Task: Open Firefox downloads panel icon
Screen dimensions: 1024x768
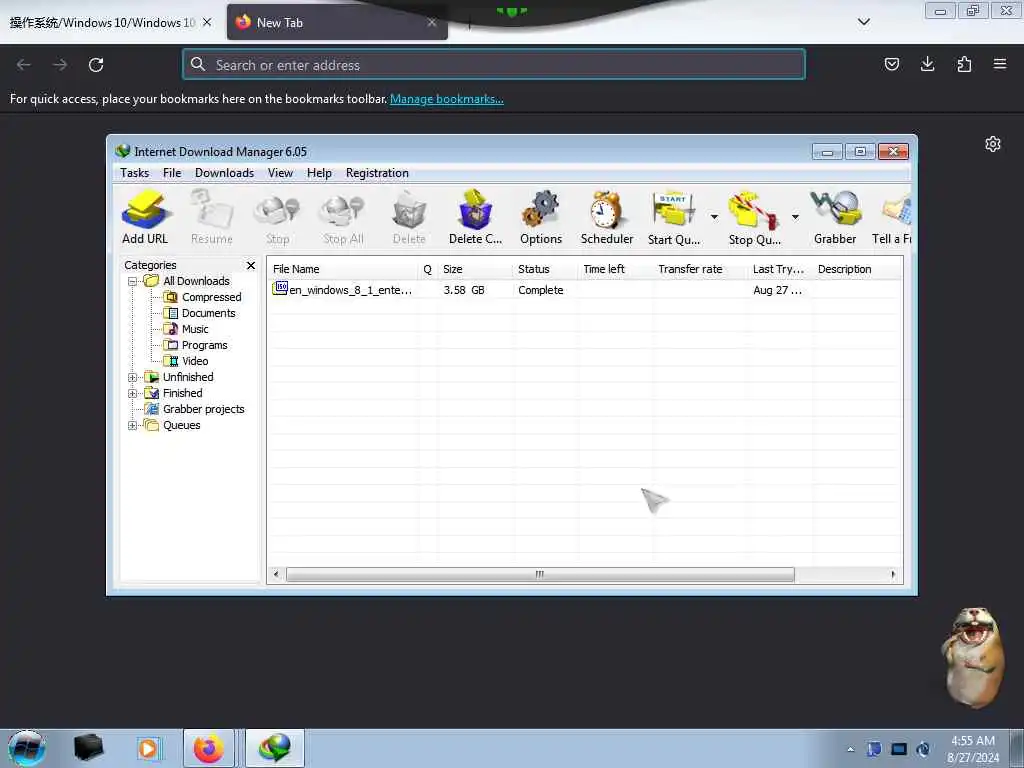Action: (927, 64)
